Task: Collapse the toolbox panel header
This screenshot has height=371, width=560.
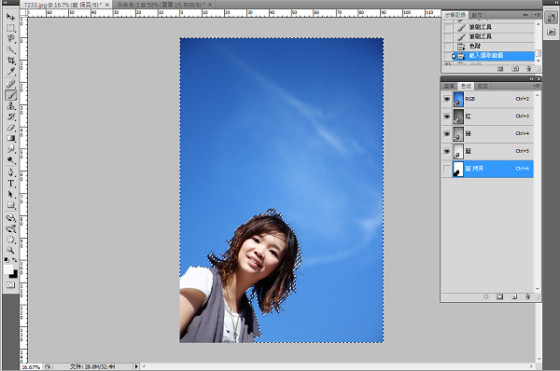Action: coord(6,3)
